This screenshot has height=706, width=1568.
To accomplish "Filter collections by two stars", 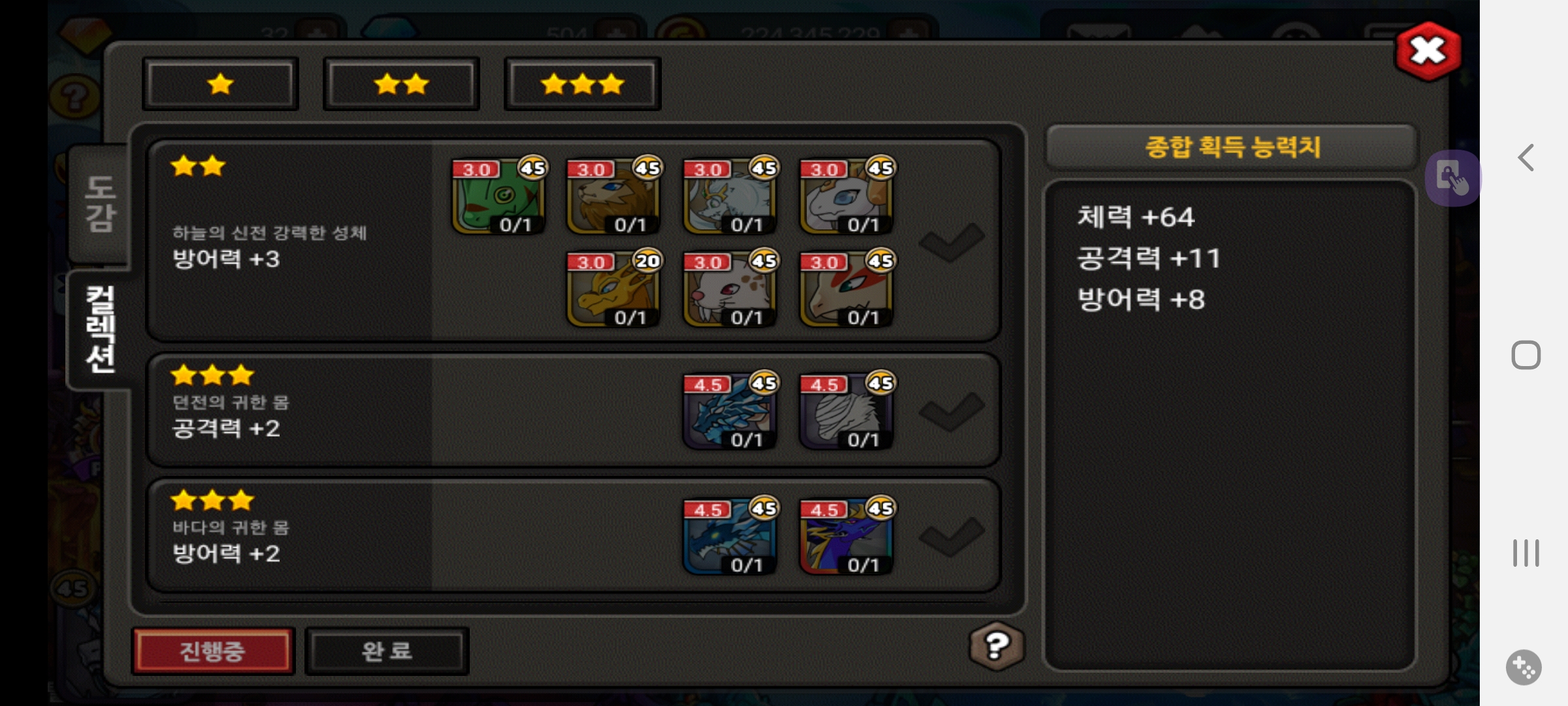I will click(x=401, y=84).
